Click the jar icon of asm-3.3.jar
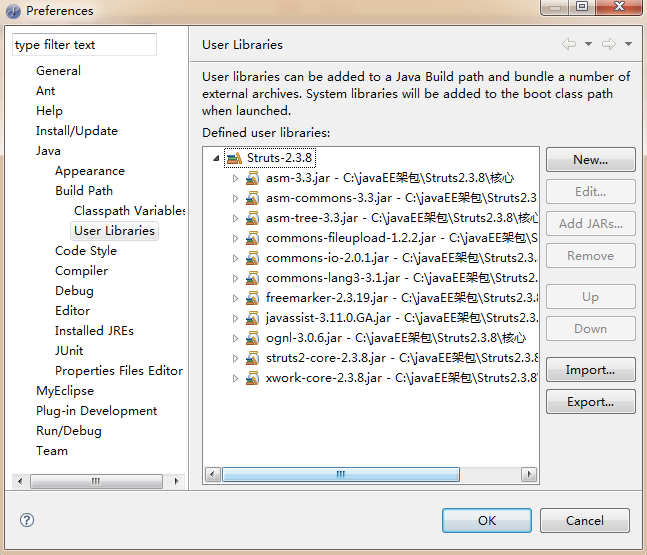 (252, 178)
